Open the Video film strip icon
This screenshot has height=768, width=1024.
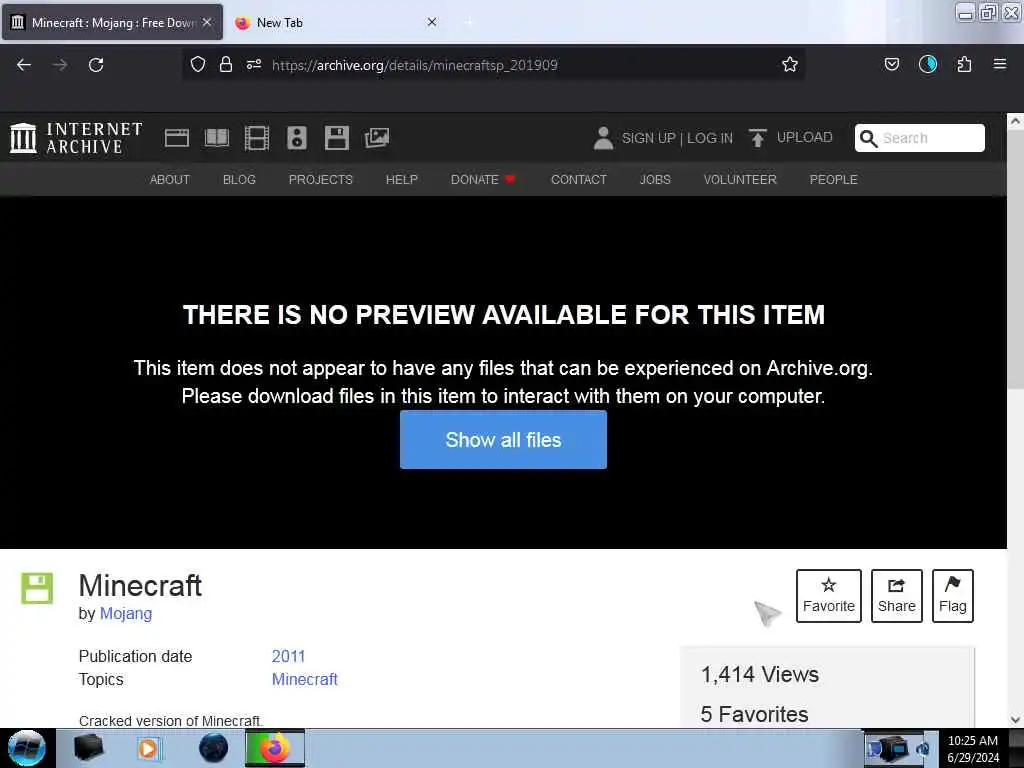coord(257,138)
